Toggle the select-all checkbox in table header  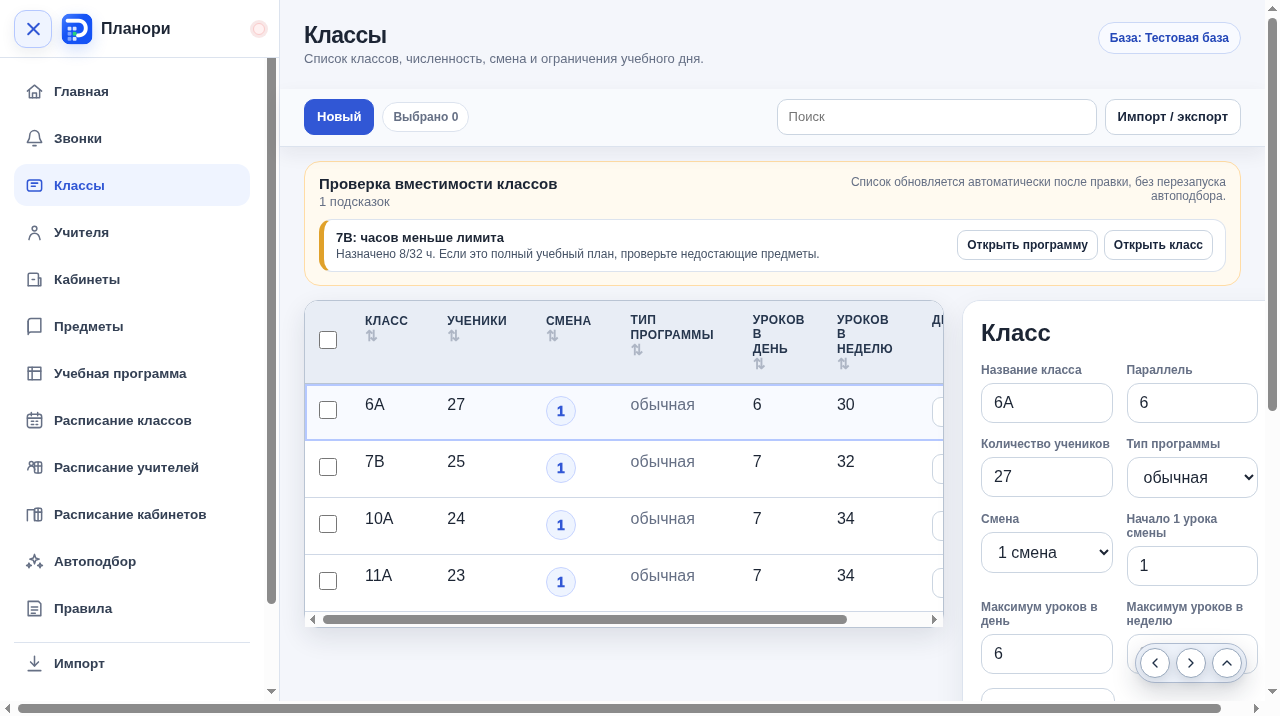tap(328, 340)
